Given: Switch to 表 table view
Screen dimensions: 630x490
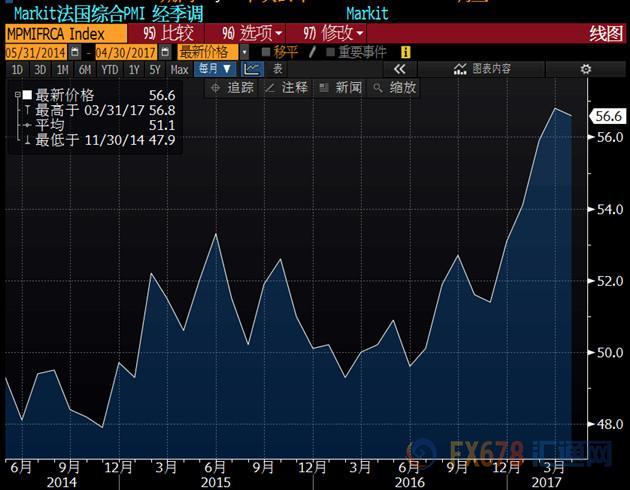Looking at the screenshot, I should click(278, 69).
